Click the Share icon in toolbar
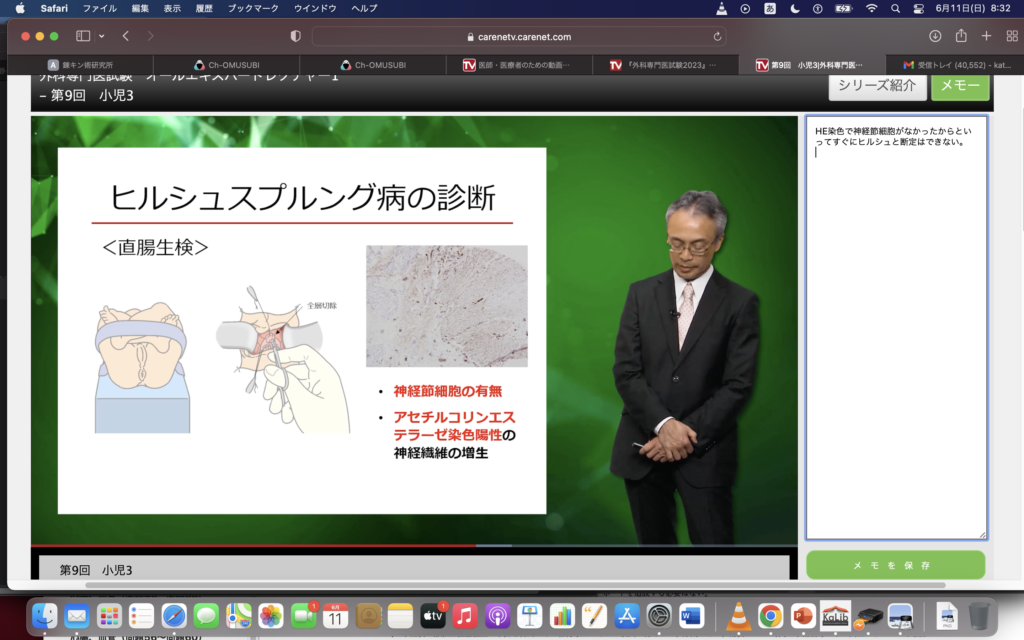This screenshot has height=640, width=1024. click(961, 36)
